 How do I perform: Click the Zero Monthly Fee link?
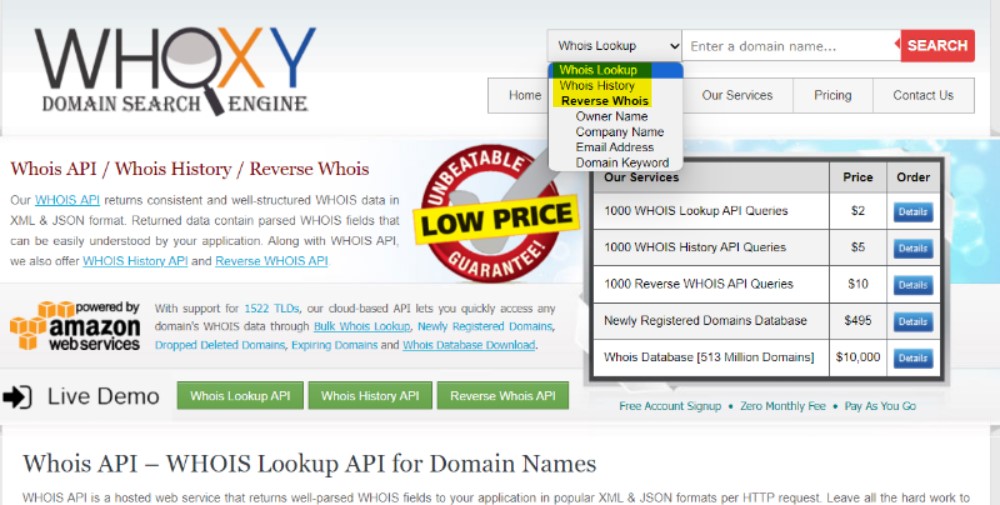click(783, 406)
